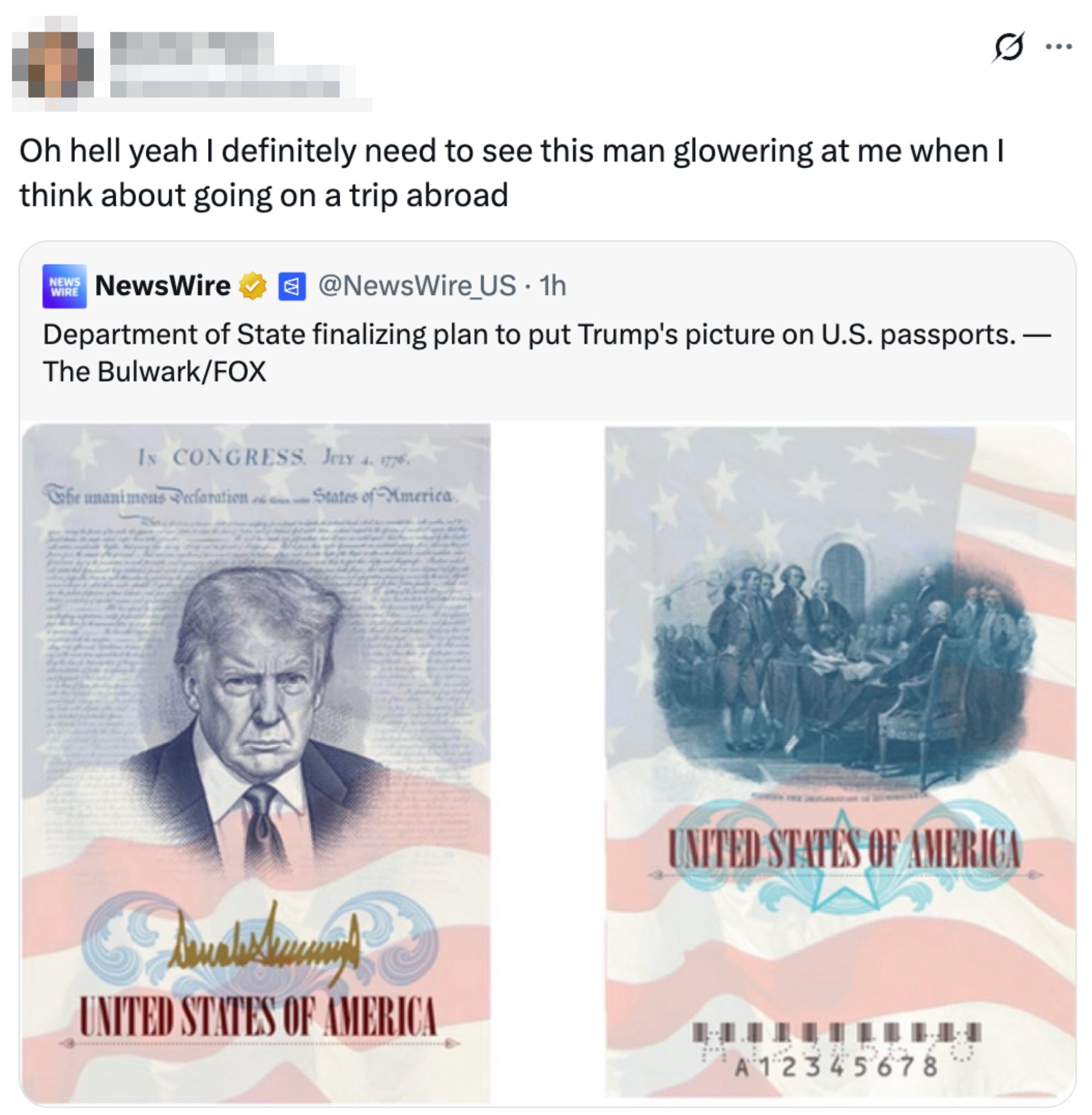
Task: Click 'The Bulwark/FOX' attribution text
Action: [x=155, y=372]
